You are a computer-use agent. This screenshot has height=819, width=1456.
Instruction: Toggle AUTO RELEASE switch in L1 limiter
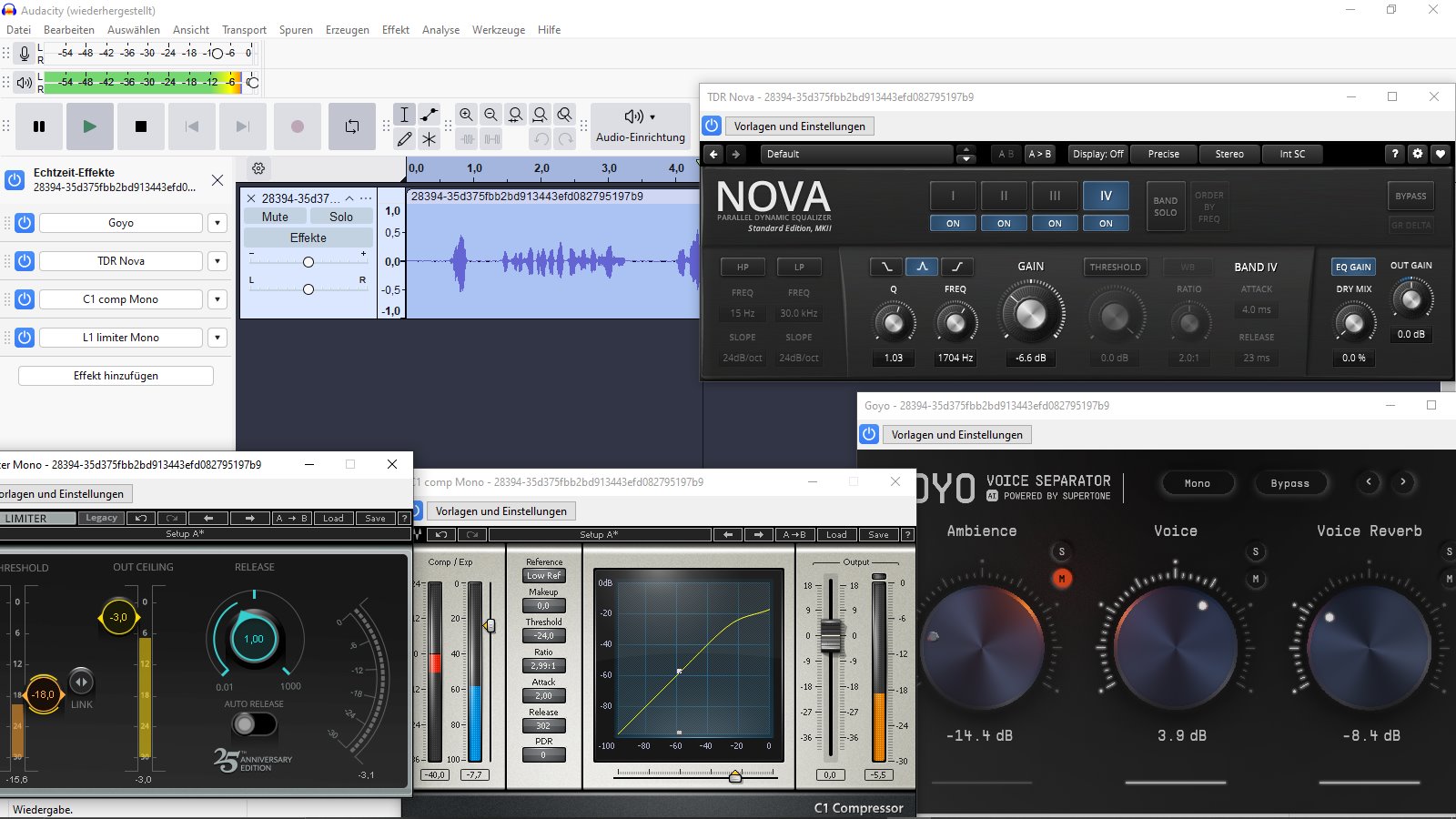(x=253, y=724)
